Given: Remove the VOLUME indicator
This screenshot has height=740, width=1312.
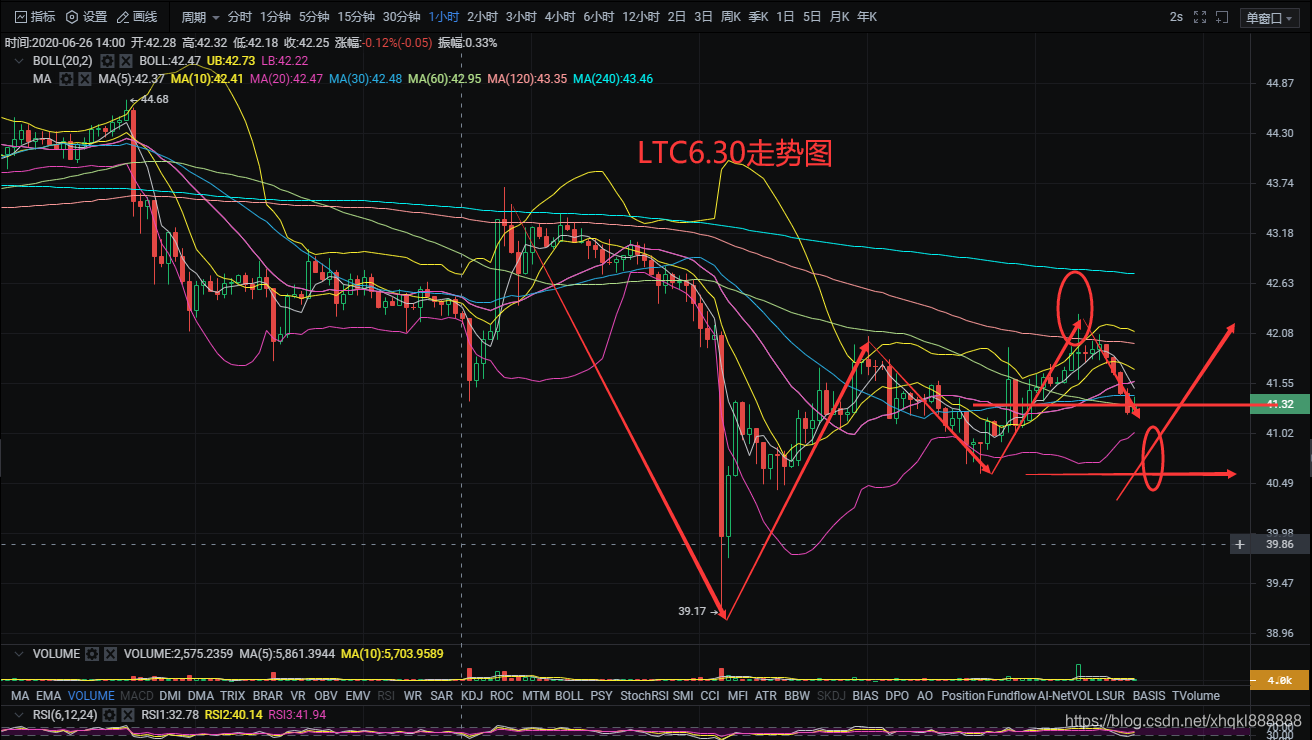Looking at the screenshot, I should point(112,654).
